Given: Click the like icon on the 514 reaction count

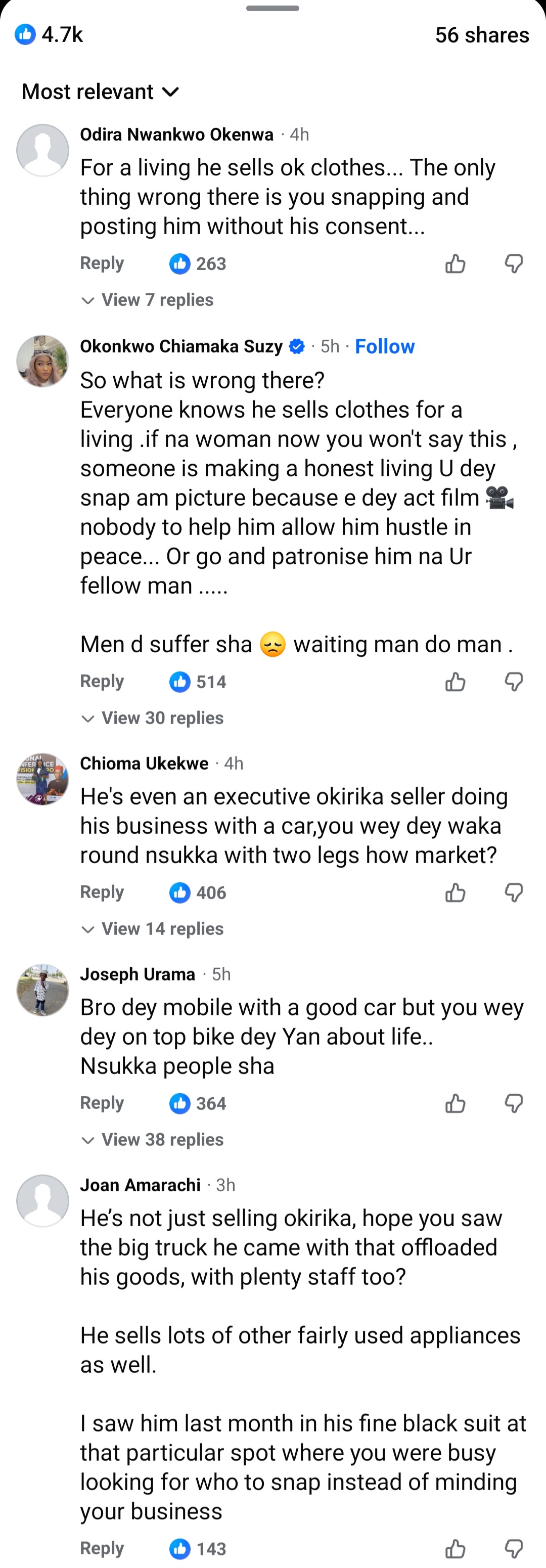Looking at the screenshot, I should 180,682.
